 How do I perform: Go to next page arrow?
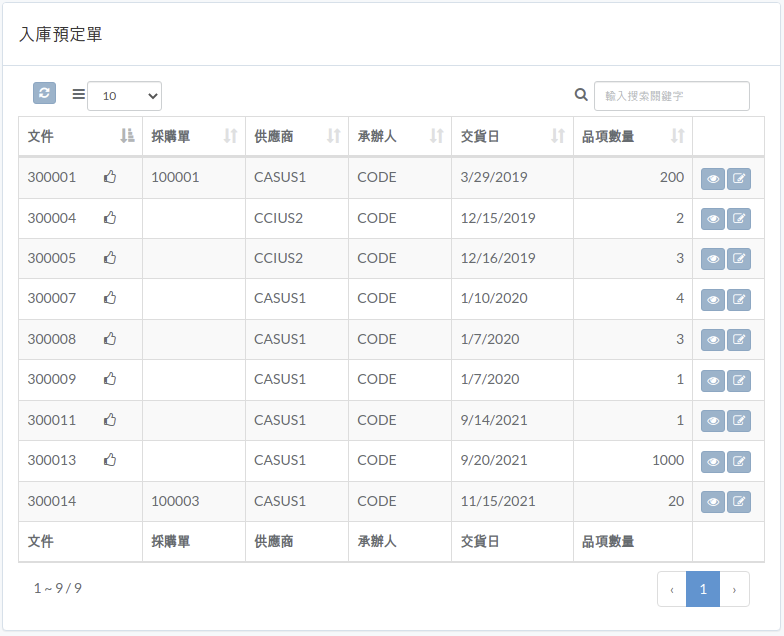734,589
